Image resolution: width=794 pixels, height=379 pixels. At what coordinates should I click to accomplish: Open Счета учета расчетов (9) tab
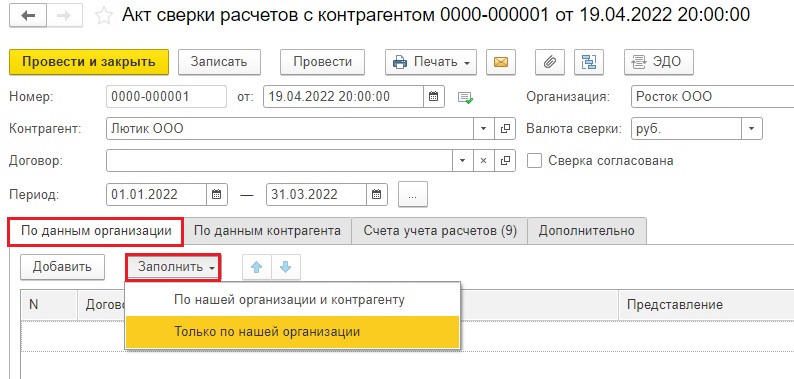click(x=440, y=232)
